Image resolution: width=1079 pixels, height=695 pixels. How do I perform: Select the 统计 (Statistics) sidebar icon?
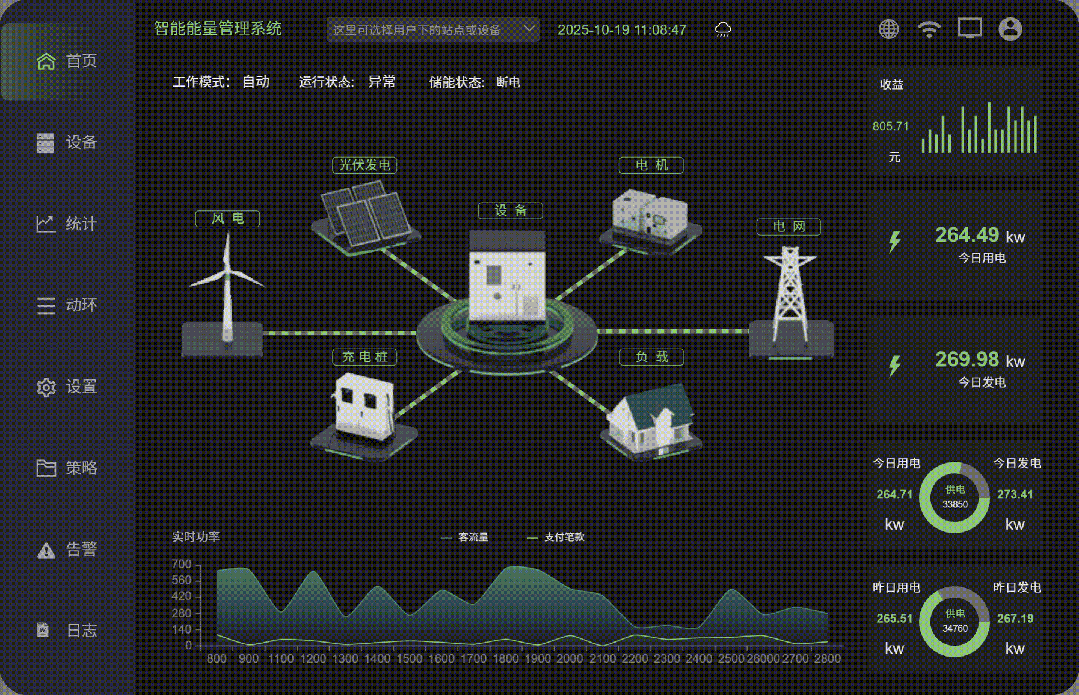pyautogui.click(x=45, y=224)
